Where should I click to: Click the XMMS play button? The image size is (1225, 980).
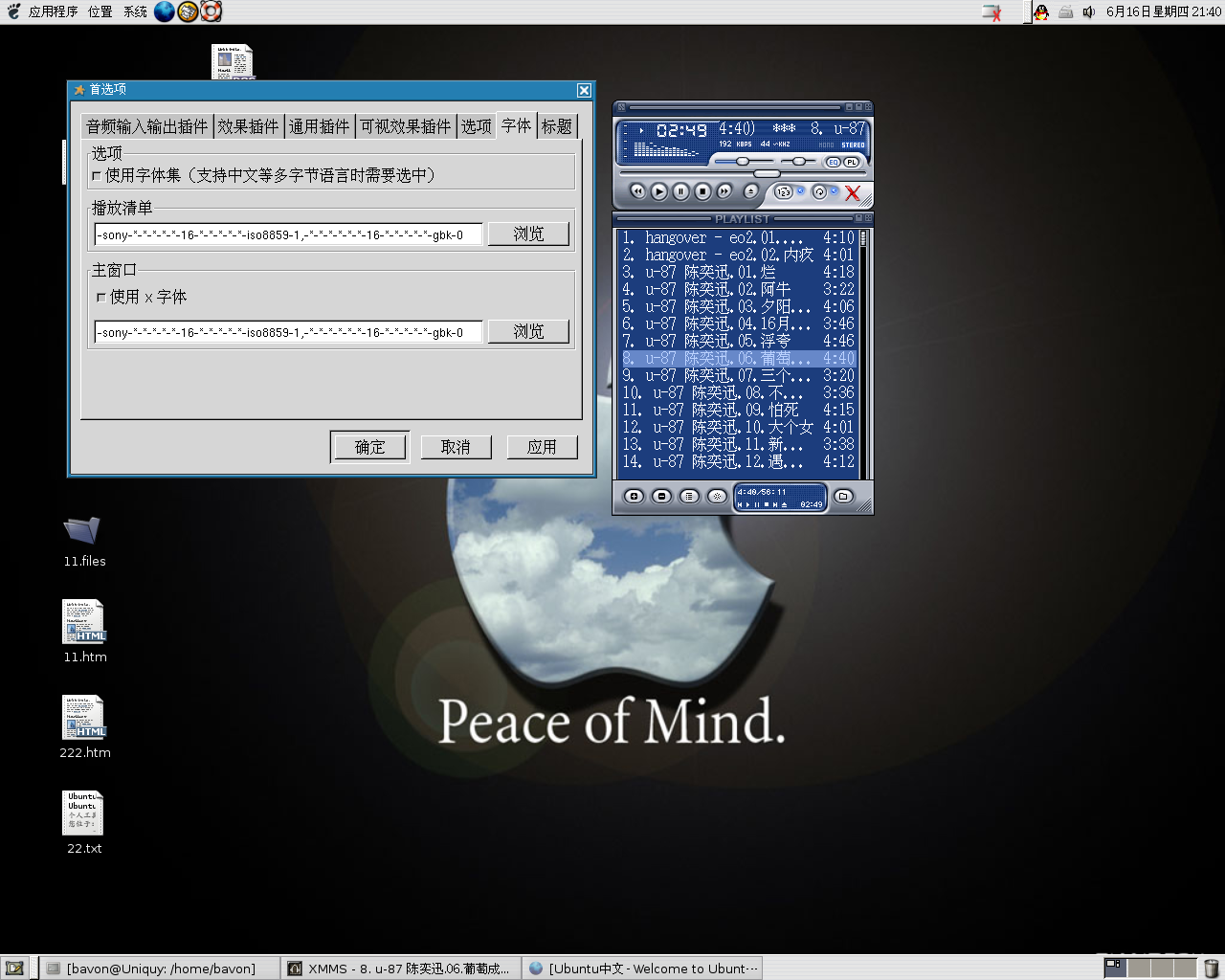659,191
